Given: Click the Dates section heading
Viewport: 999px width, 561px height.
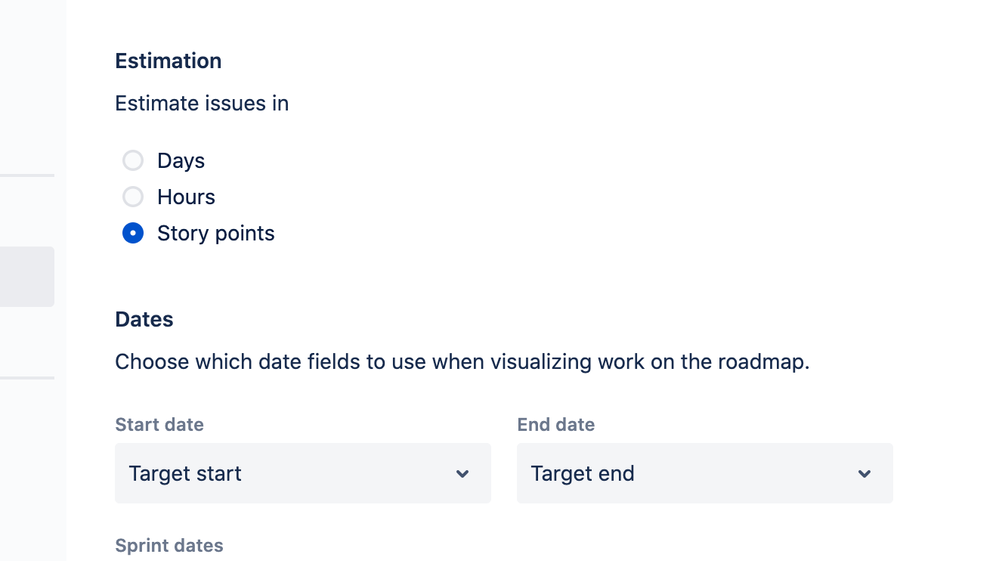Looking at the screenshot, I should (144, 320).
